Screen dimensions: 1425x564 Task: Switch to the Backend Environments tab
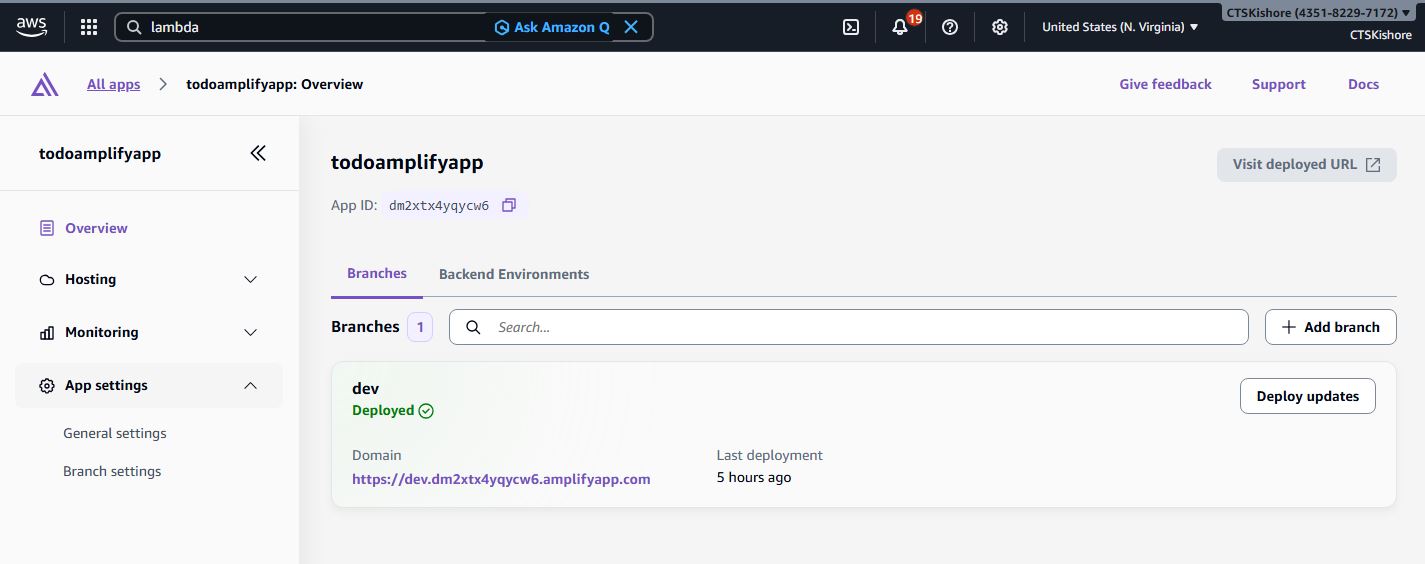pos(514,274)
